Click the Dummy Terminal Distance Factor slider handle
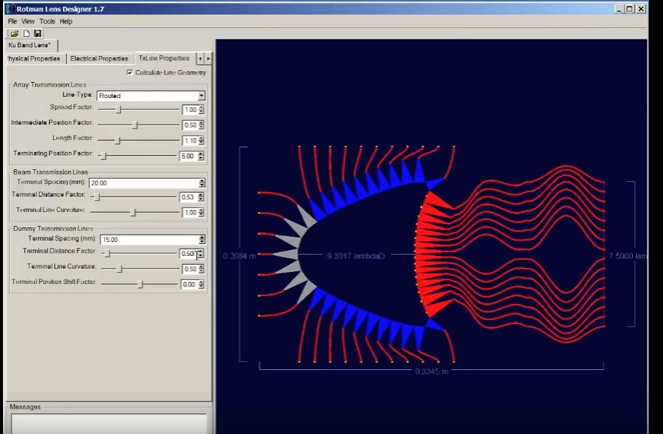This screenshot has width=663, height=434. point(107,253)
